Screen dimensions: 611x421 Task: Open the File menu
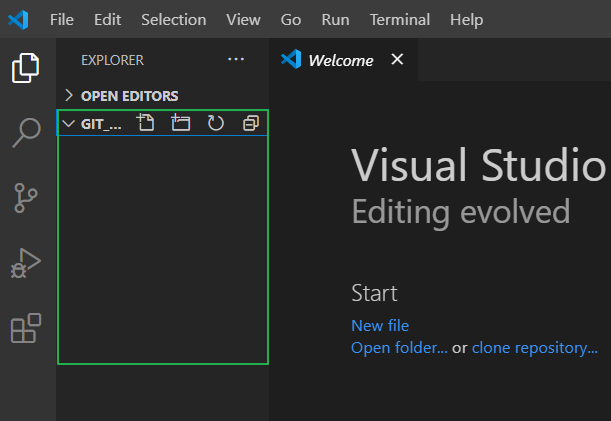click(x=62, y=19)
